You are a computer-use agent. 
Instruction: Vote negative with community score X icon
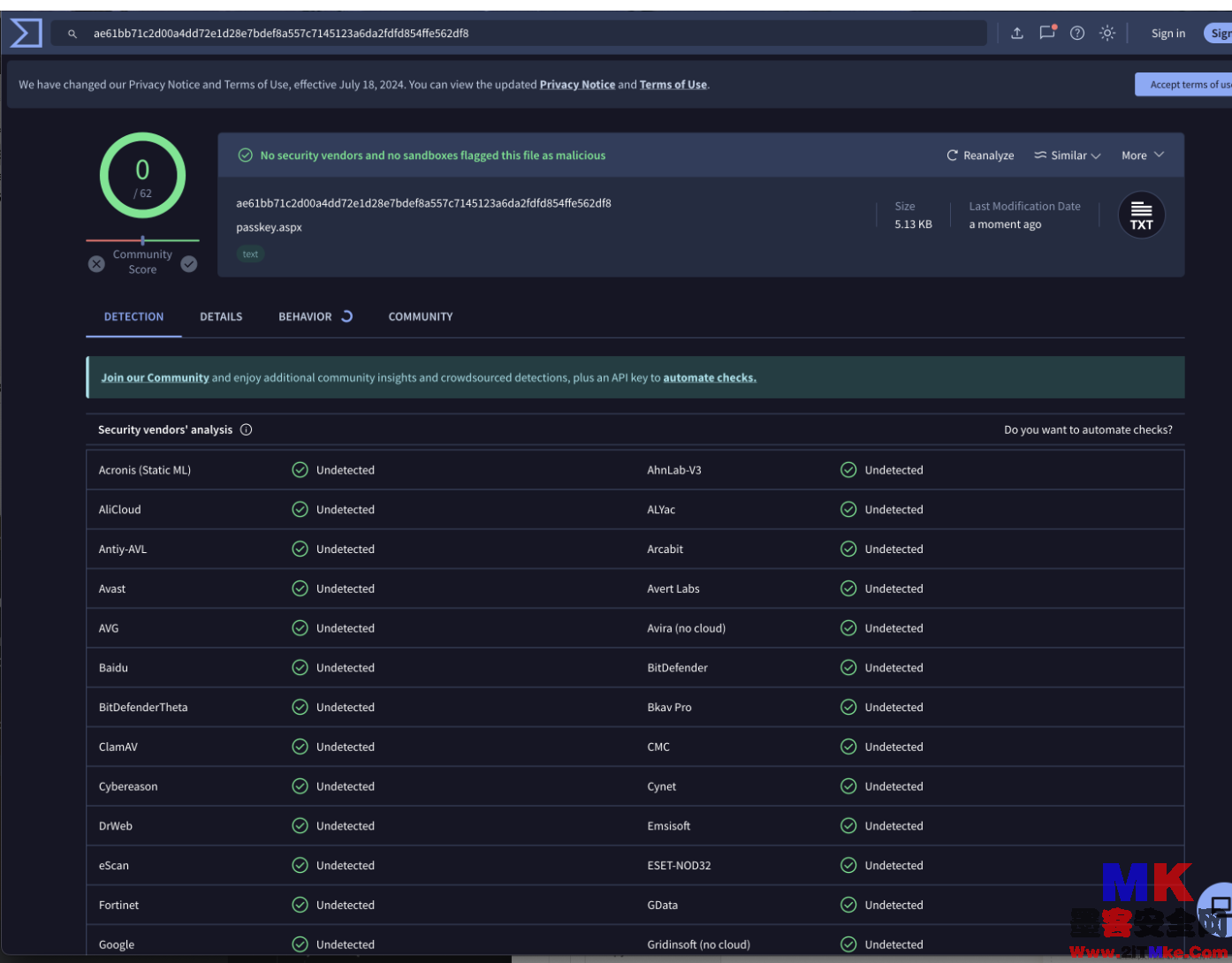[x=97, y=263]
